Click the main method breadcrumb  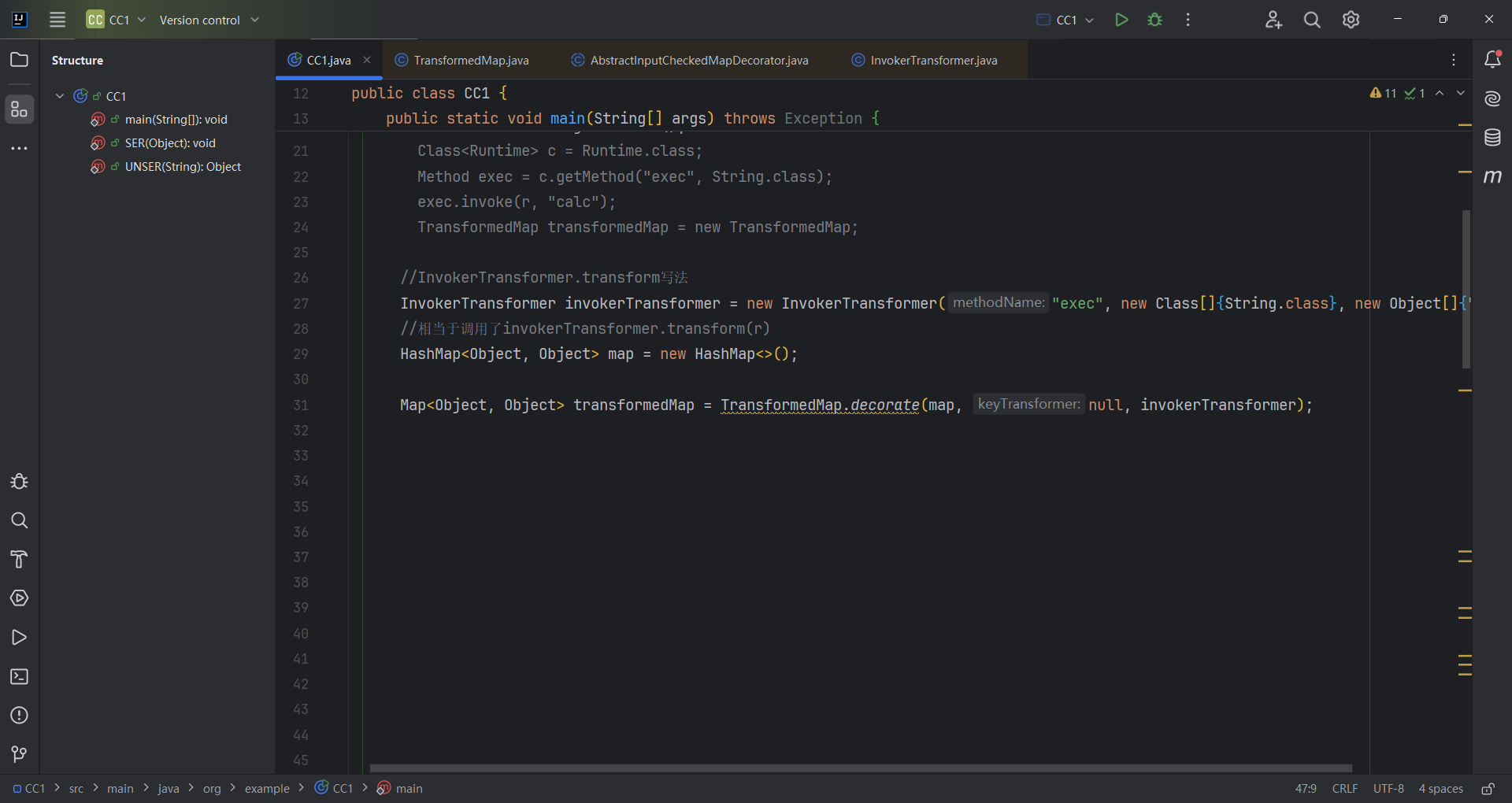click(x=400, y=789)
